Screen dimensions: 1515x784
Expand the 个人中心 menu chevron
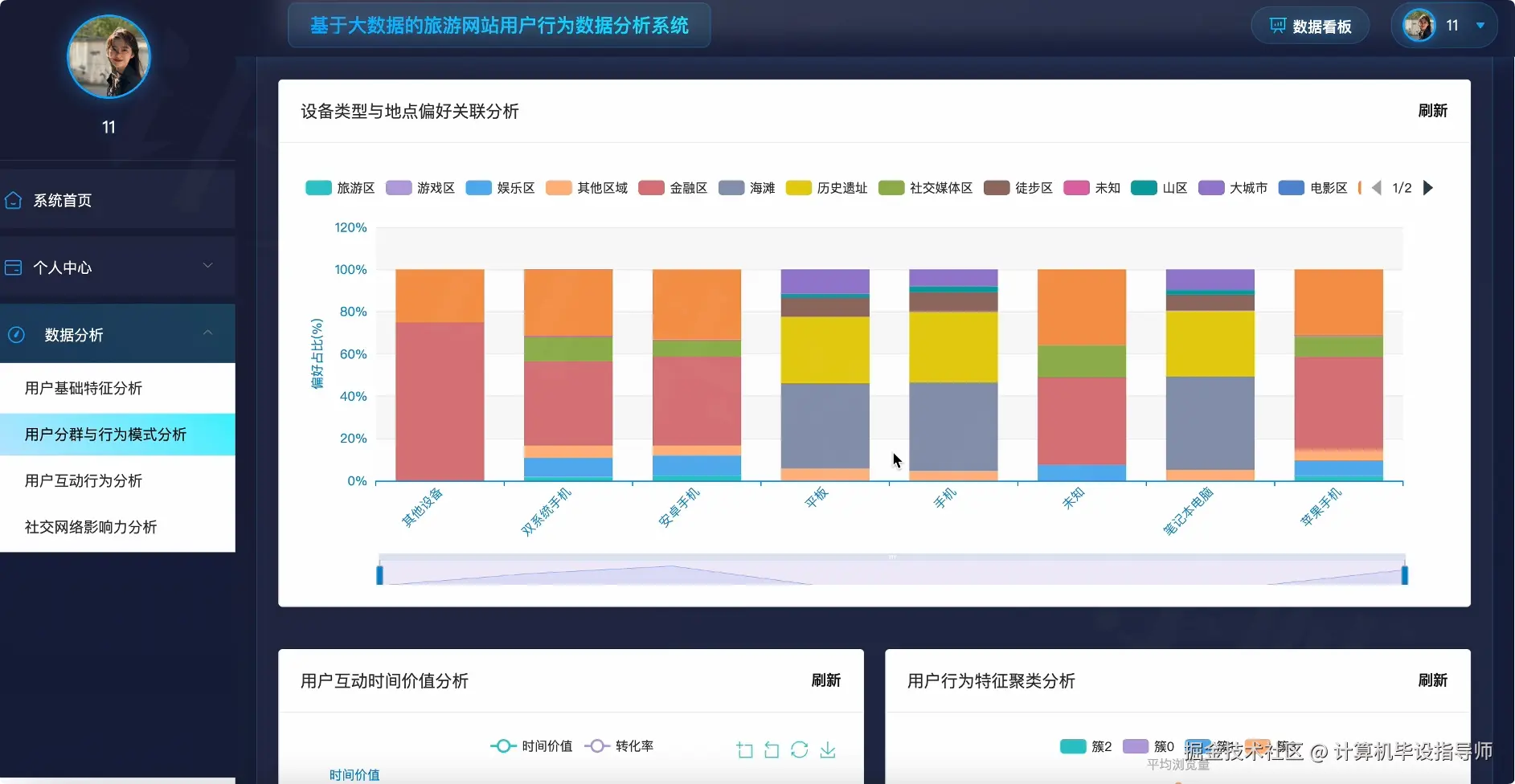coord(208,266)
